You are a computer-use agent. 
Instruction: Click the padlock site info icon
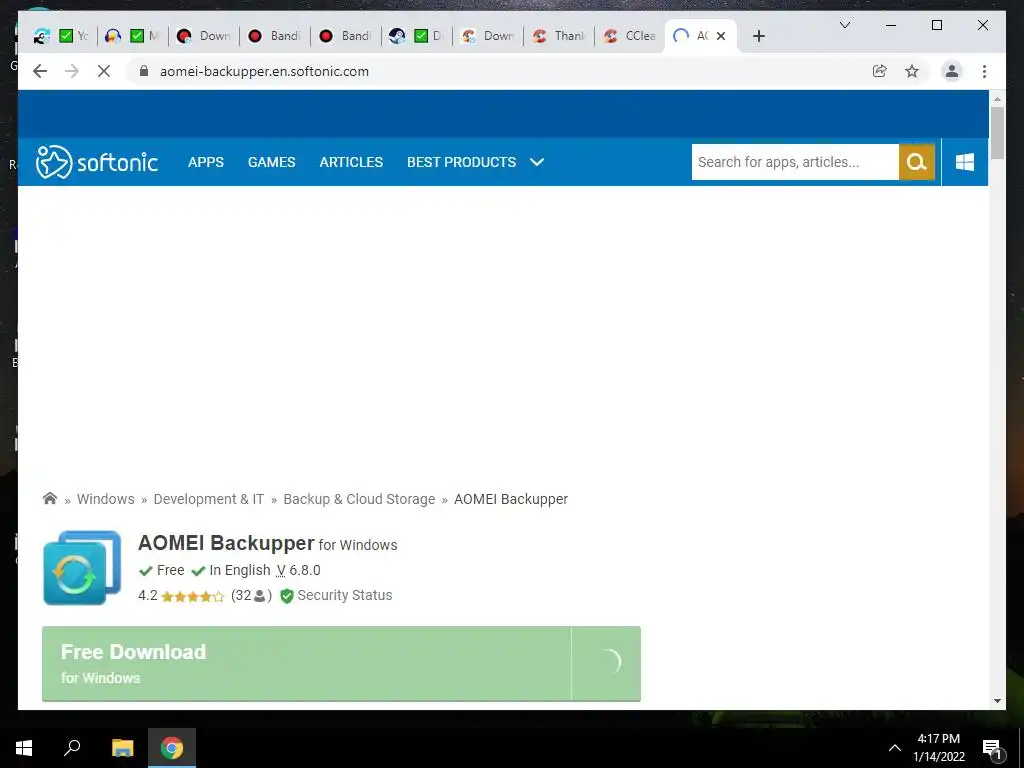click(144, 71)
